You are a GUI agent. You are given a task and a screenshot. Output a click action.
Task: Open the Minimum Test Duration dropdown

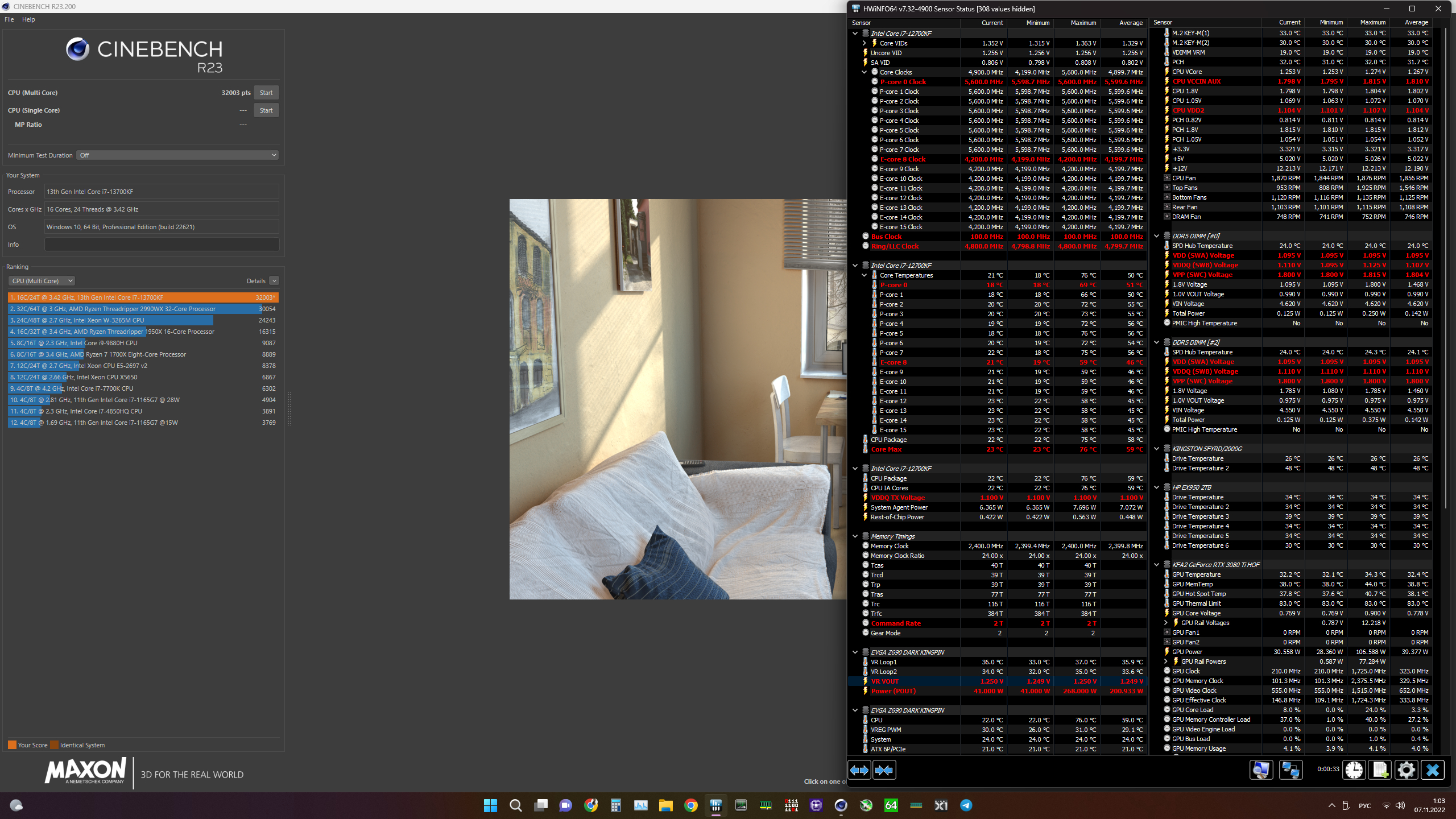click(x=177, y=155)
